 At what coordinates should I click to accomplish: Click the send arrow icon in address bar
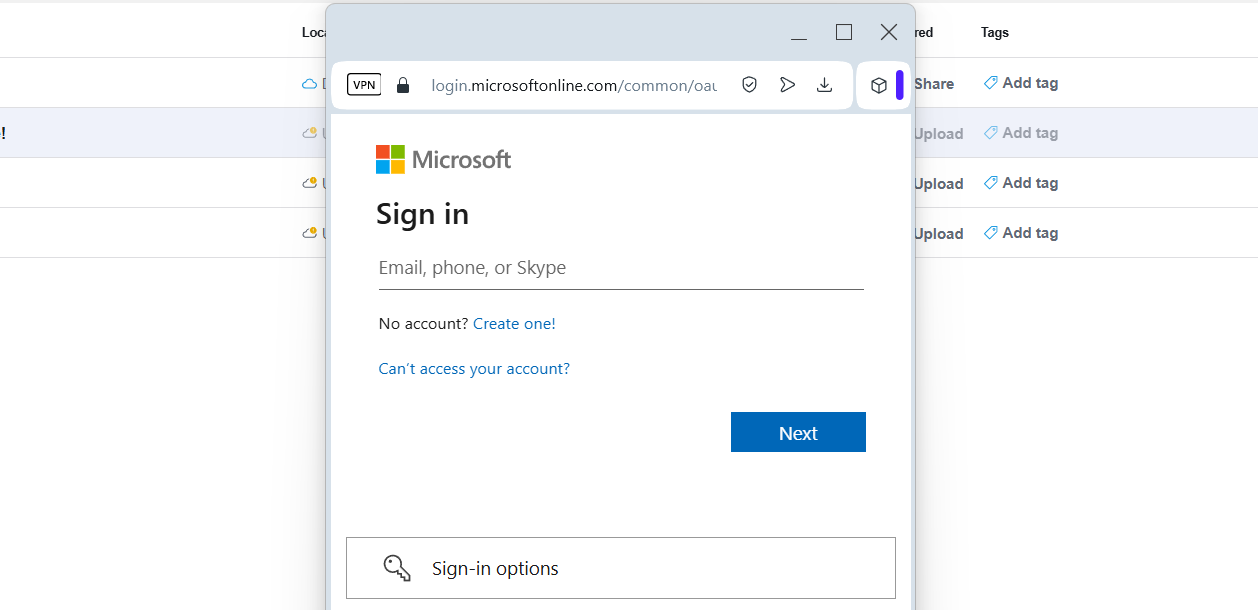click(787, 85)
